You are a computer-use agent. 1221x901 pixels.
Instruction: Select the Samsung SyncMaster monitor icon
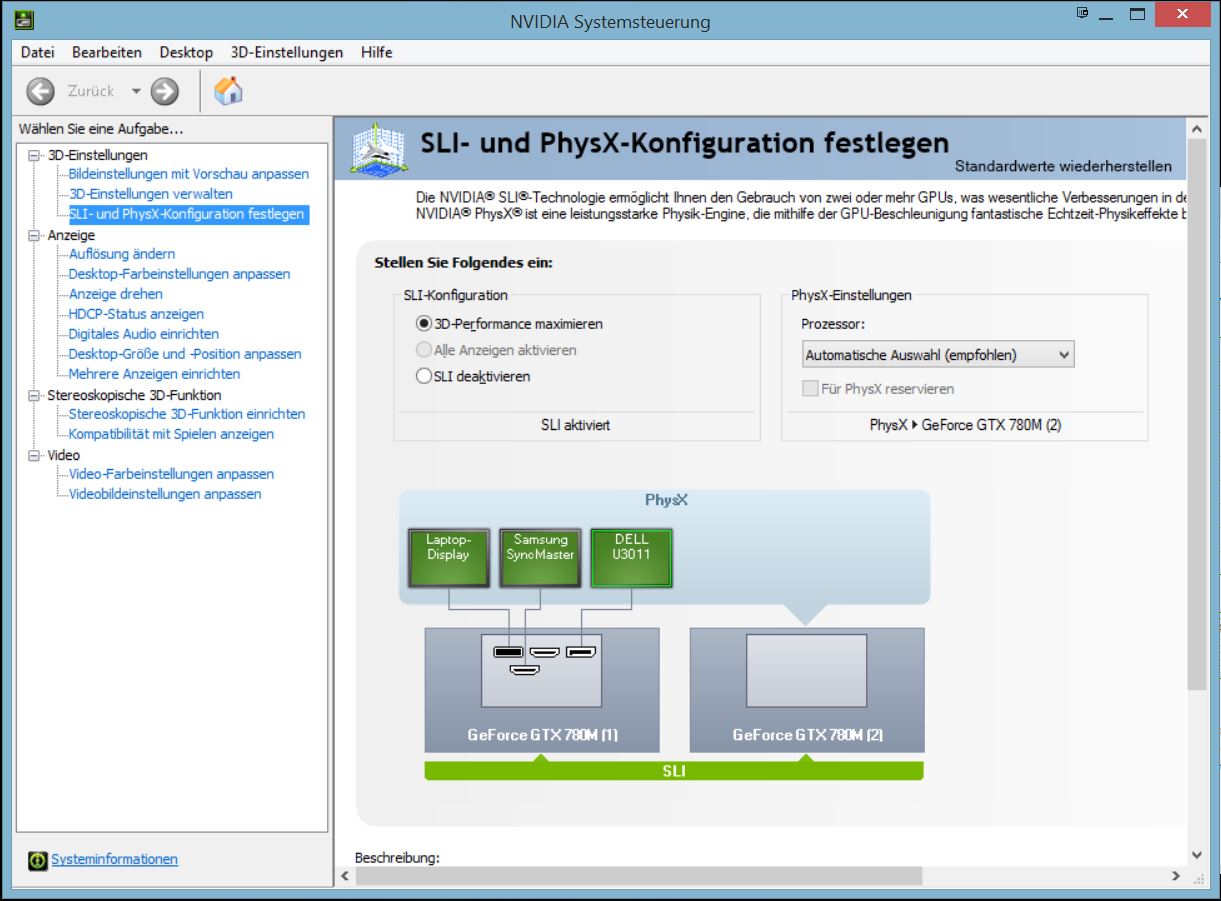pyautogui.click(x=540, y=558)
